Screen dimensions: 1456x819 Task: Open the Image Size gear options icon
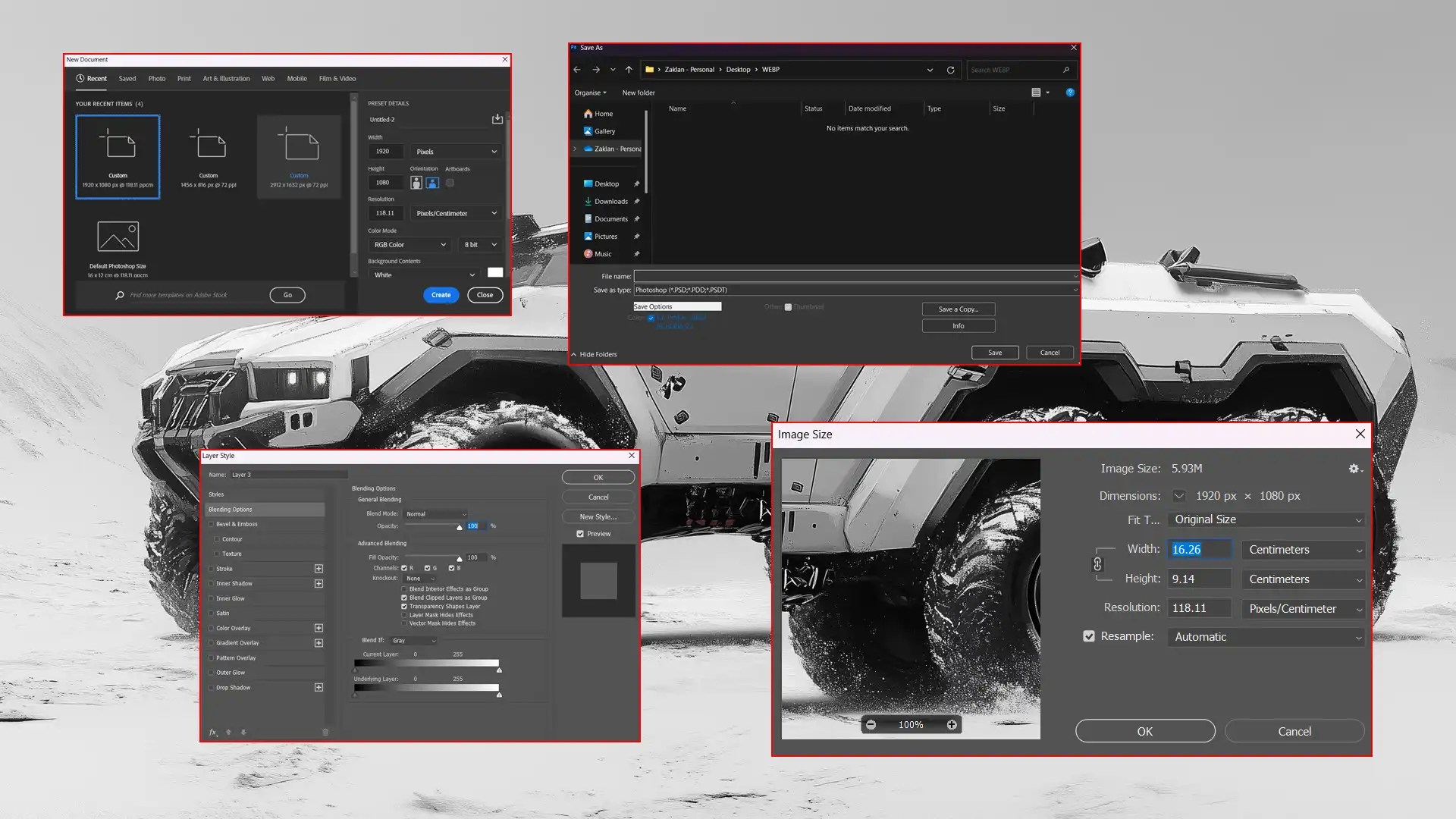pyautogui.click(x=1354, y=469)
